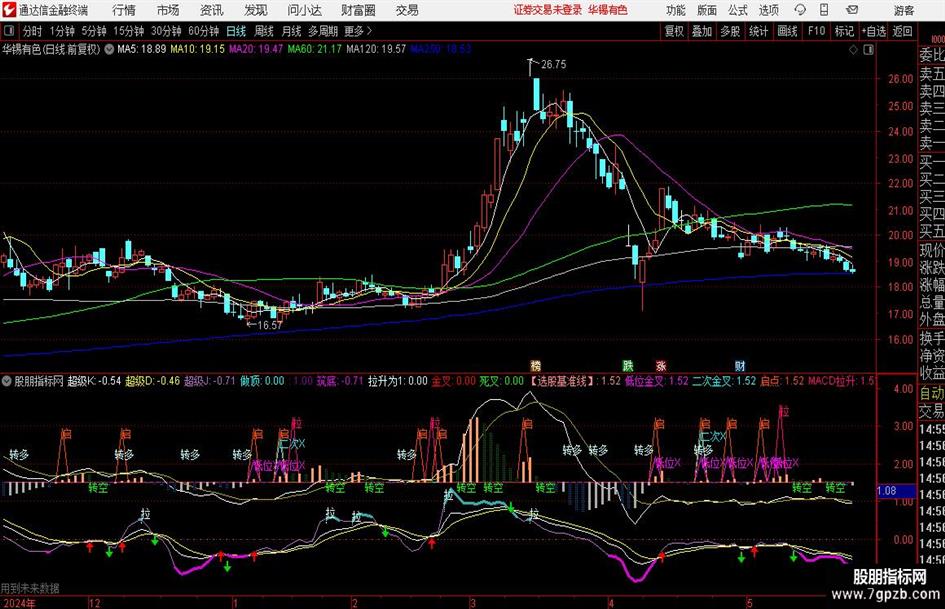Click the 画线 drawing tools button

787,31
